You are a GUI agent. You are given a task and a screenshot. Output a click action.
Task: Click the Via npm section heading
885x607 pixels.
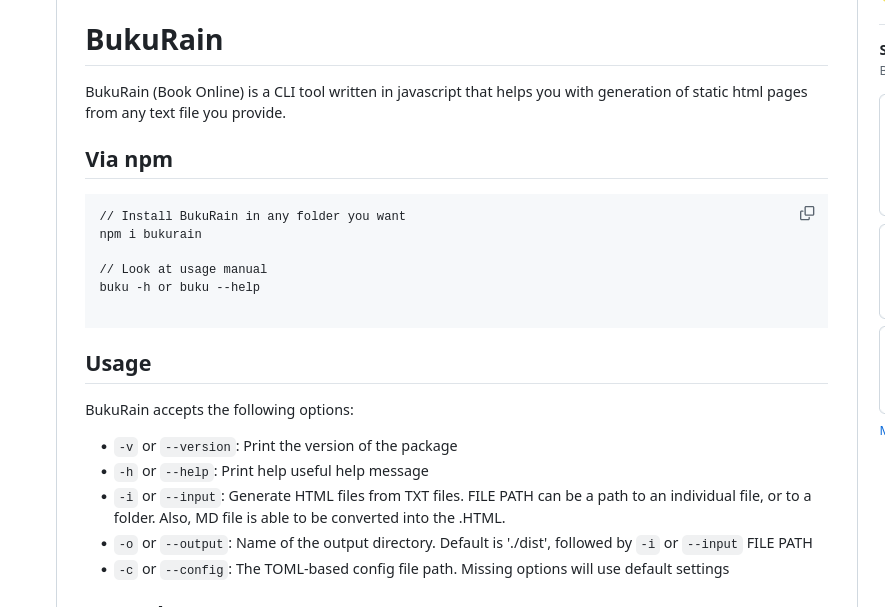tap(129, 160)
